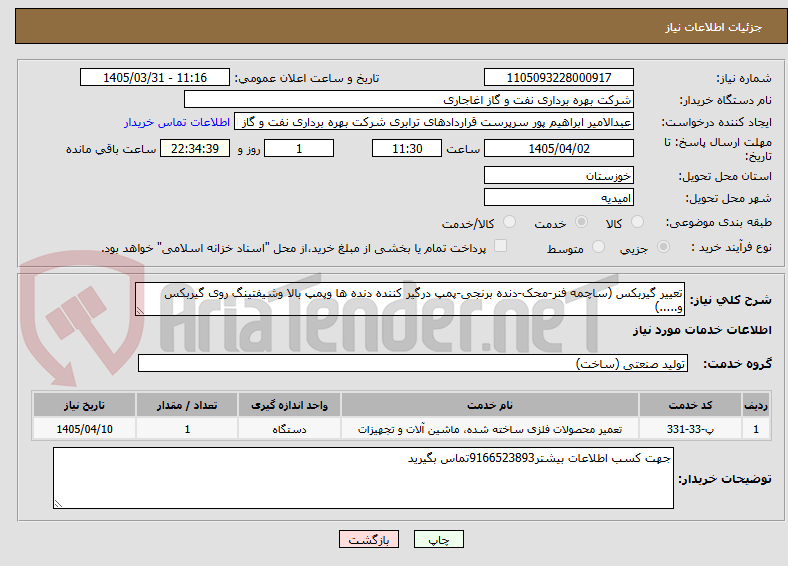This screenshot has height=566, width=788.
Task: Click the ردیف column header
Action: (x=756, y=405)
